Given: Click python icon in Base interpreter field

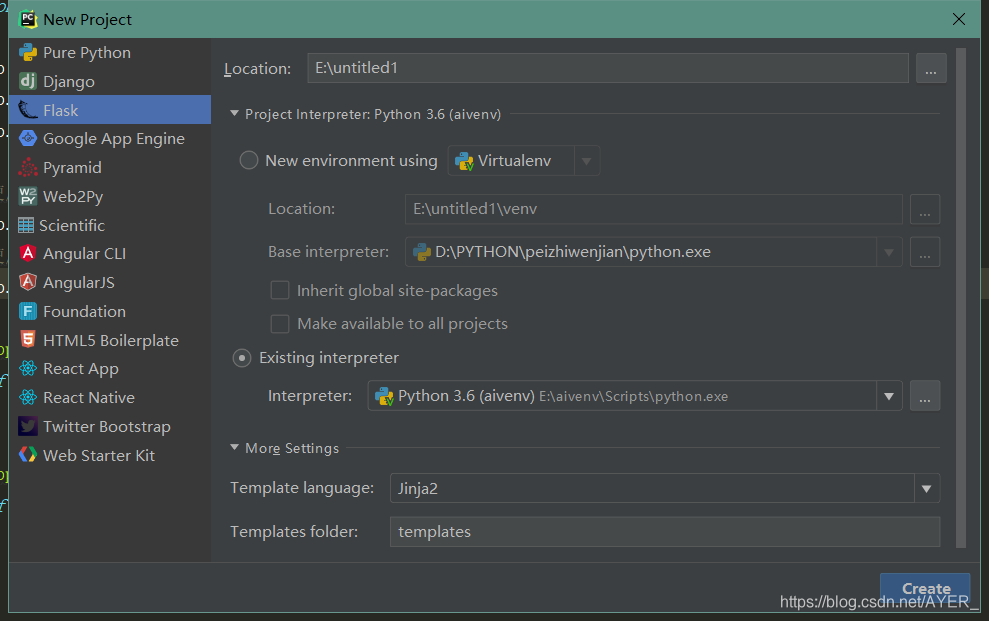Looking at the screenshot, I should pyautogui.click(x=421, y=252).
